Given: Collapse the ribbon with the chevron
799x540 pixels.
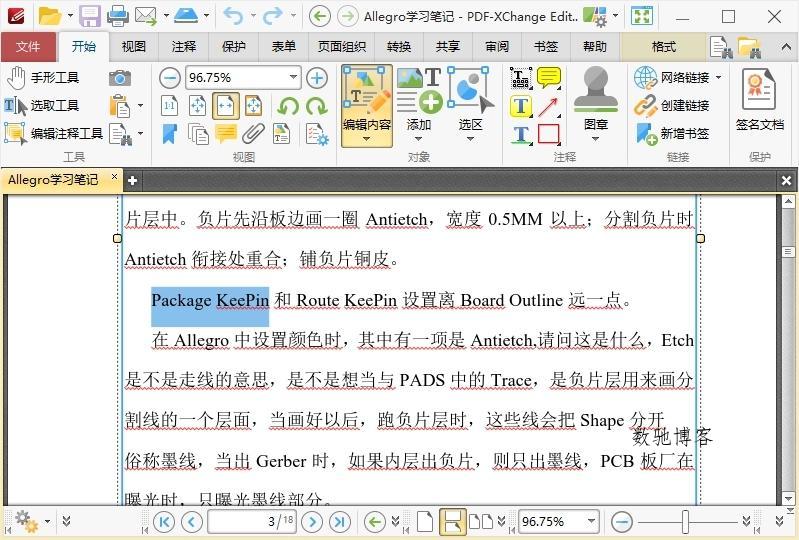Looking at the screenshot, I should point(786,47).
